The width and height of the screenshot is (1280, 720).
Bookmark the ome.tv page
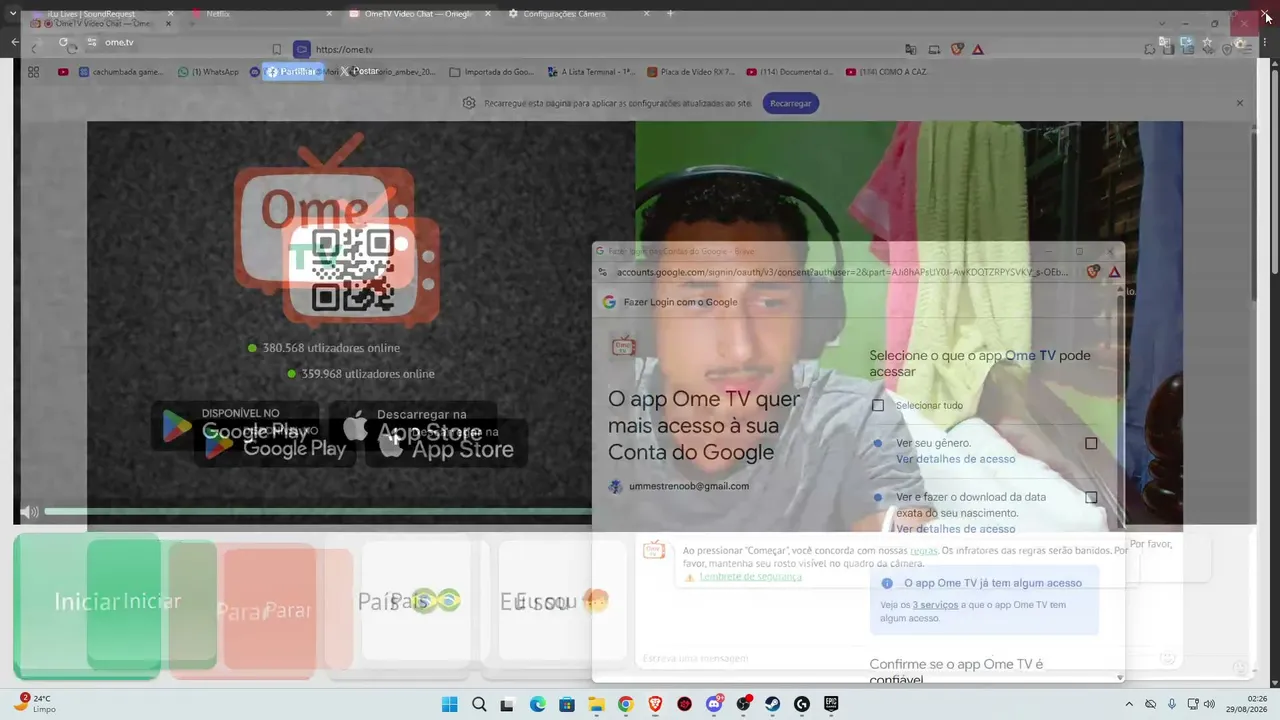click(277, 49)
